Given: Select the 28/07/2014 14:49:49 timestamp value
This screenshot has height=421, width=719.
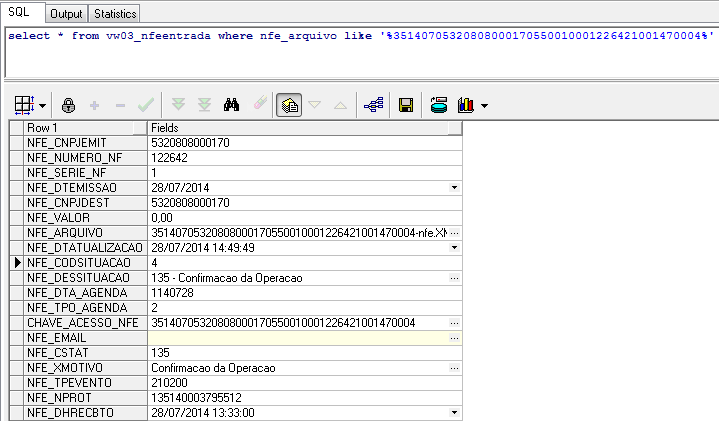Looking at the screenshot, I should coord(203,248).
